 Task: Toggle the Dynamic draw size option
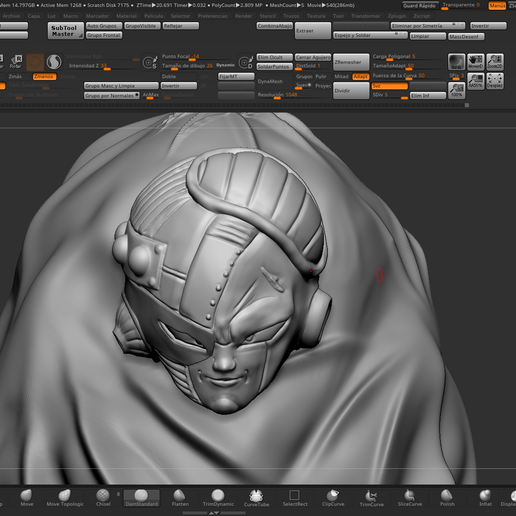(225, 65)
